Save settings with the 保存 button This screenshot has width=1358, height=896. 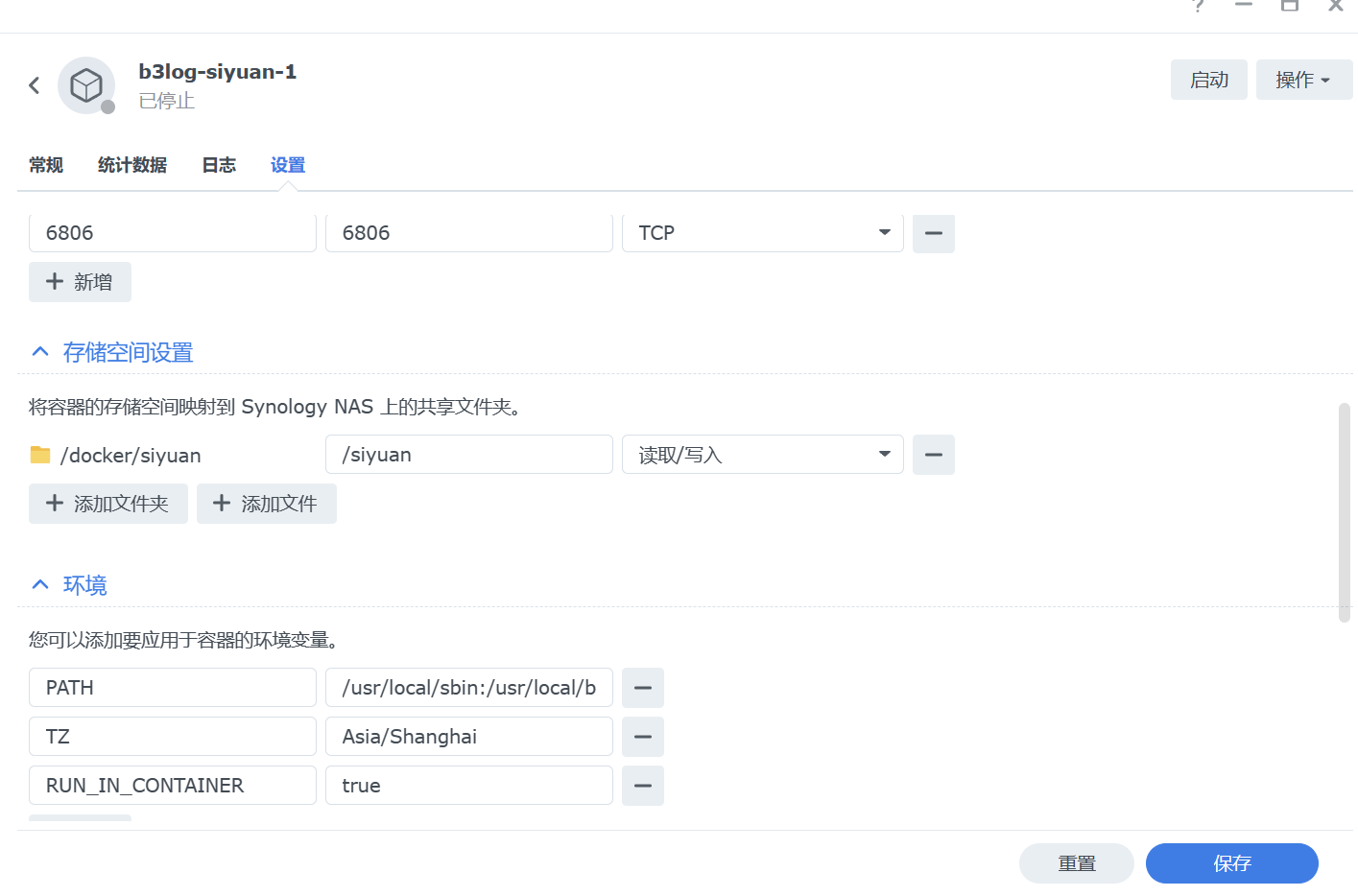tap(1232, 863)
